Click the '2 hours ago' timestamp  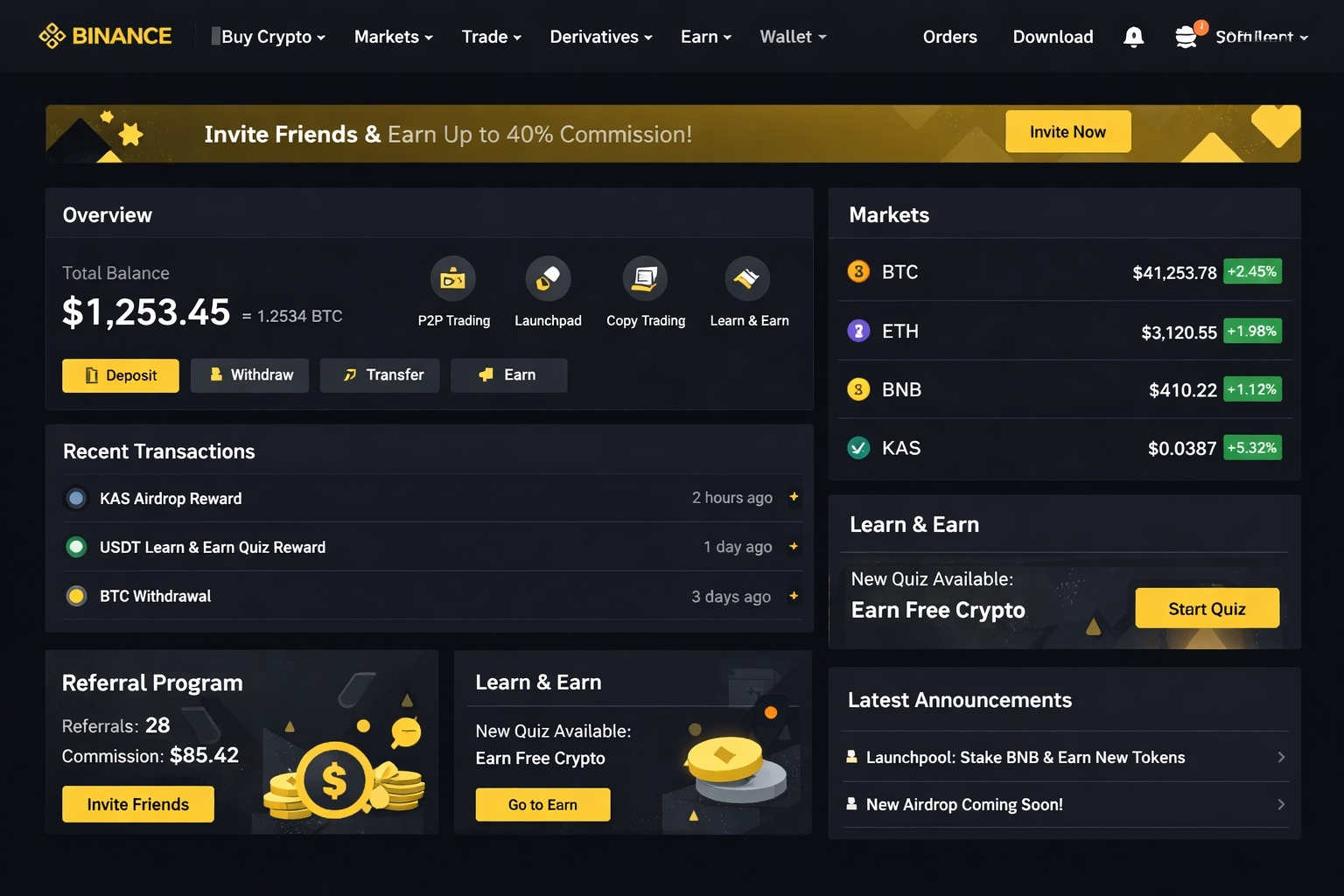[x=732, y=498]
